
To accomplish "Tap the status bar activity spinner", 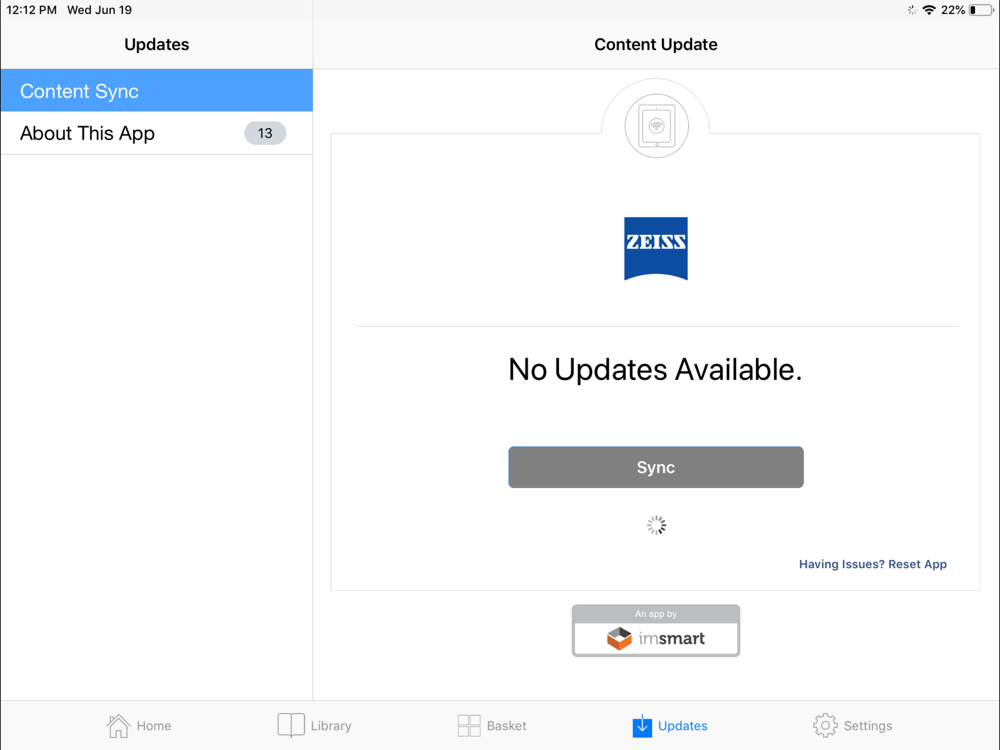I will pyautogui.click(x=912, y=10).
